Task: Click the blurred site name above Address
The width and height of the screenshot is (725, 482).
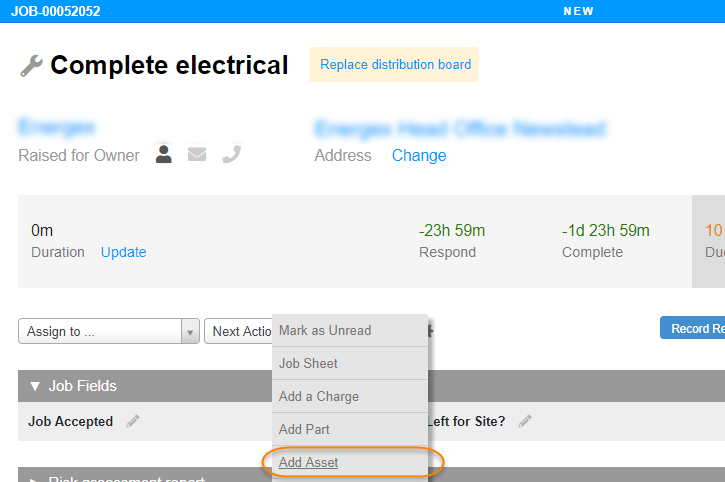Action: (459, 129)
